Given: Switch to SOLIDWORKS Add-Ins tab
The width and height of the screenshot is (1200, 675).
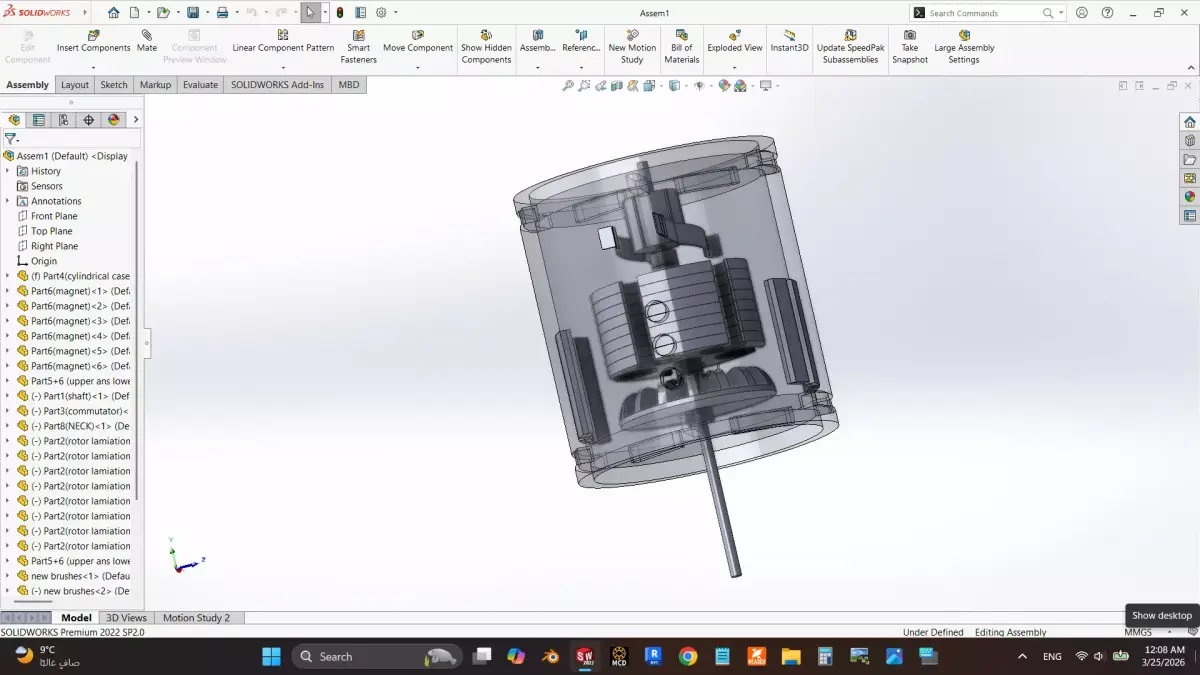Looking at the screenshot, I should pyautogui.click(x=277, y=85).
